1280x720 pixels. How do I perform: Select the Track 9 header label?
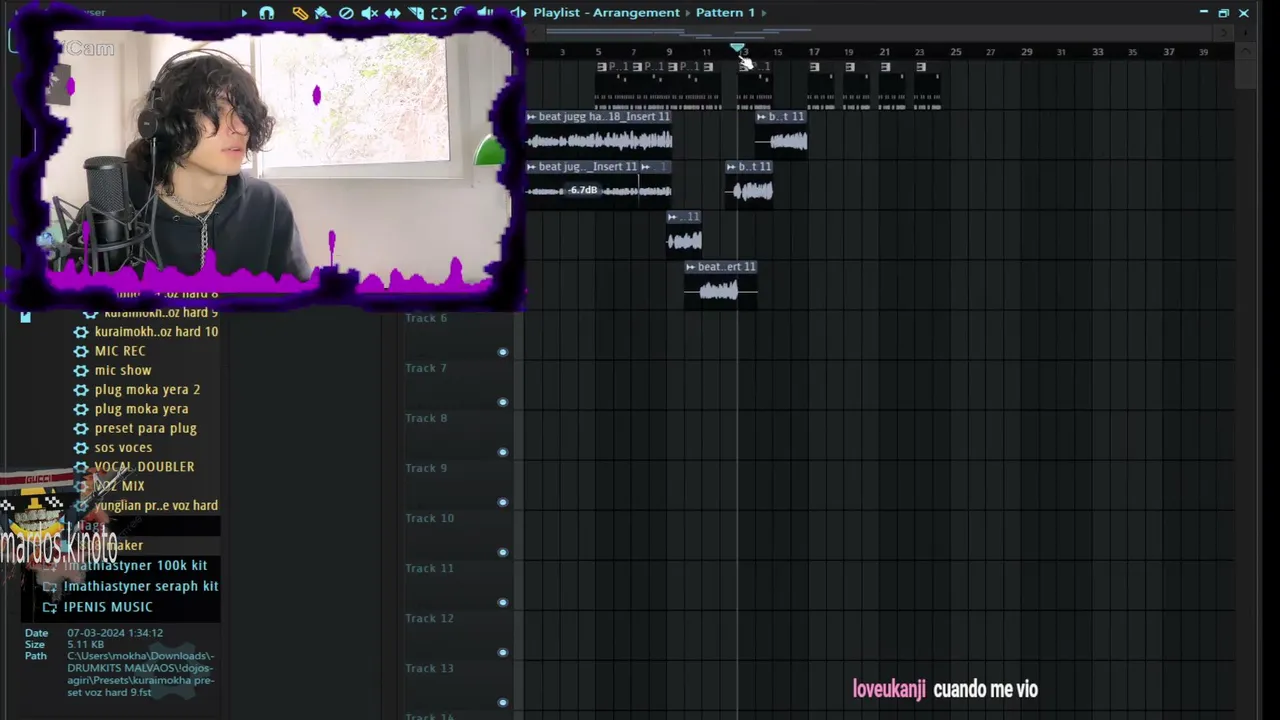click(x=426, y=468)
